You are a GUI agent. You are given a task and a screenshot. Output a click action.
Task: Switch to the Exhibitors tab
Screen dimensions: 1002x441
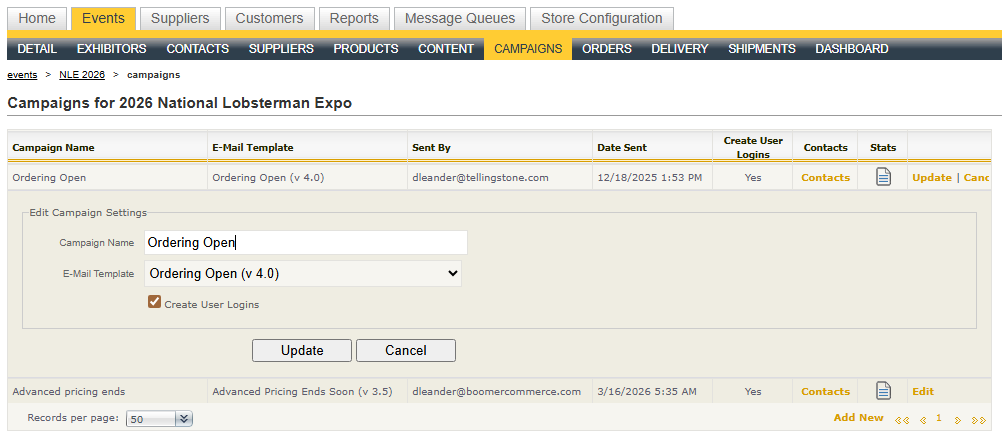tap(111, 49)
